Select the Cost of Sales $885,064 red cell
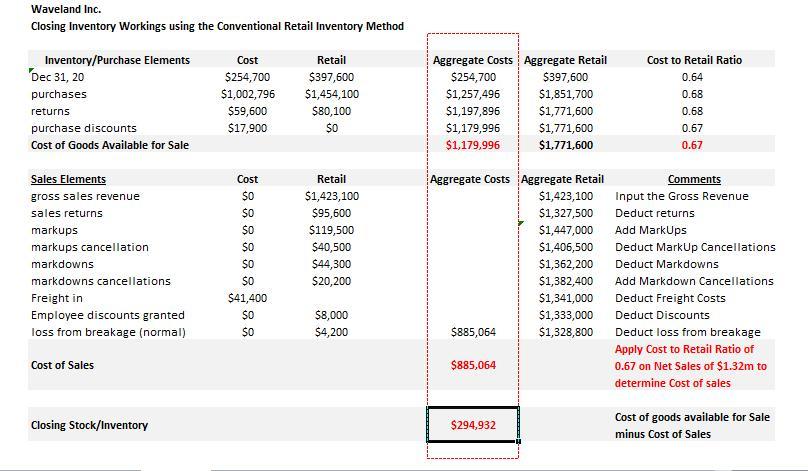 click(x=473, y=365)
